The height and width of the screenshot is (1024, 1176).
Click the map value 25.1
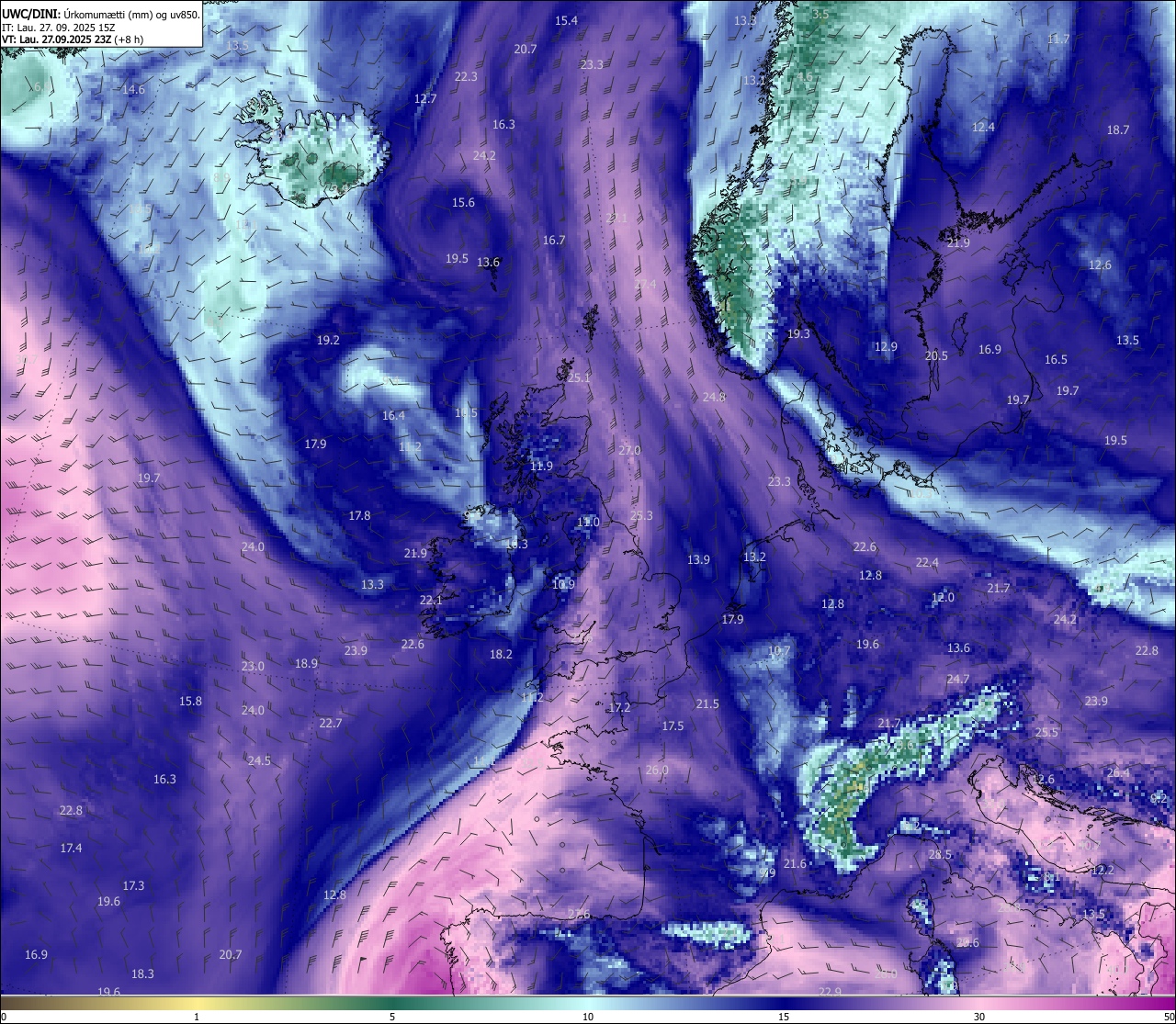pyautogui.click(x=579, y=377)
